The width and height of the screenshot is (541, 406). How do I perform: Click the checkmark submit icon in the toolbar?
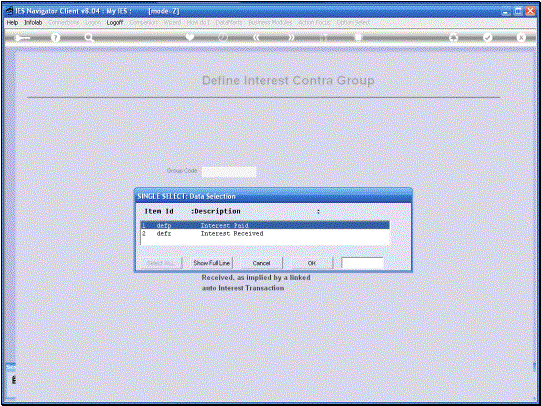coord(488,37)
